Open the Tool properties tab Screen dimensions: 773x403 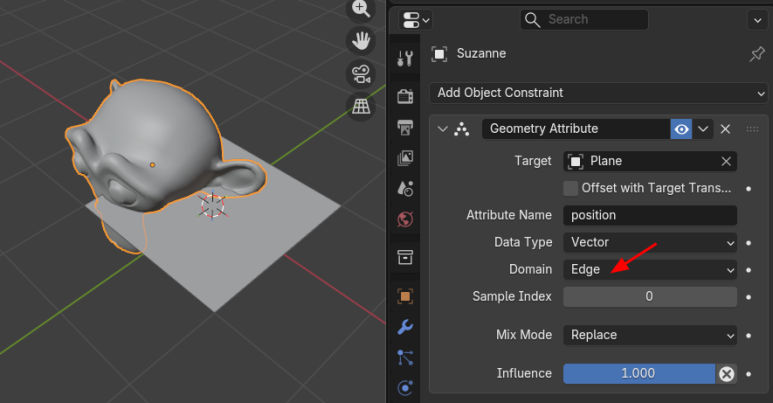405,59
